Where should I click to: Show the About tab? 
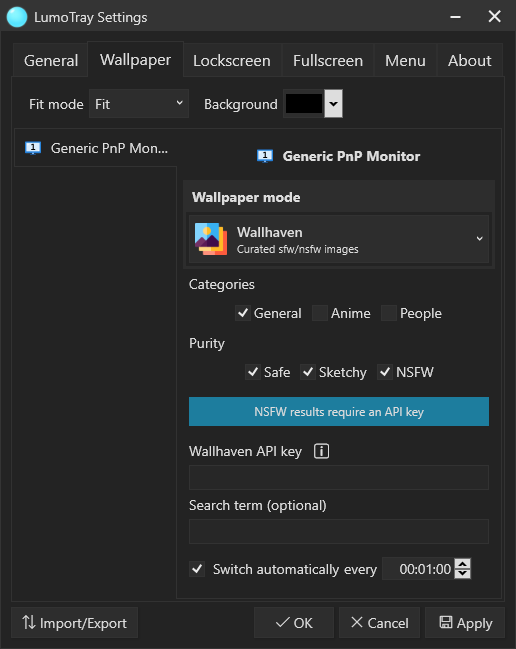[470, 60]
